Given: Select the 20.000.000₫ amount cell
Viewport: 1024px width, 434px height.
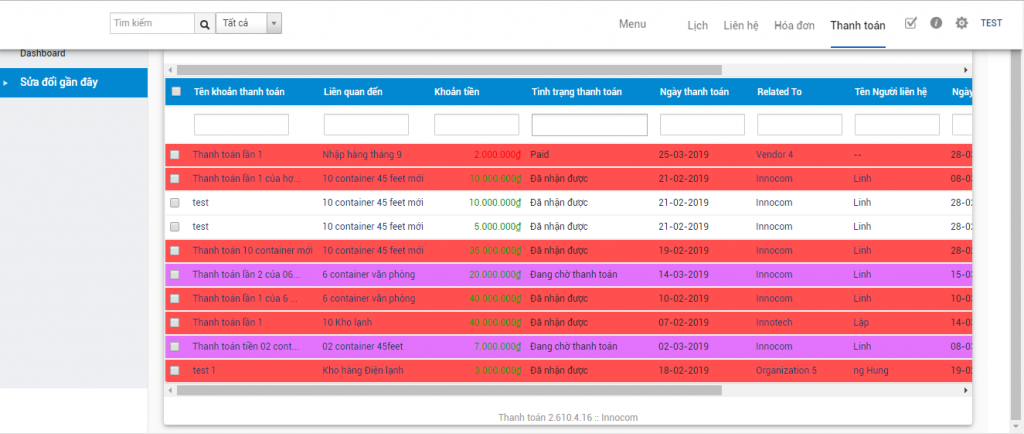Looking at the screenshot, I should click(x=495, y=275).
